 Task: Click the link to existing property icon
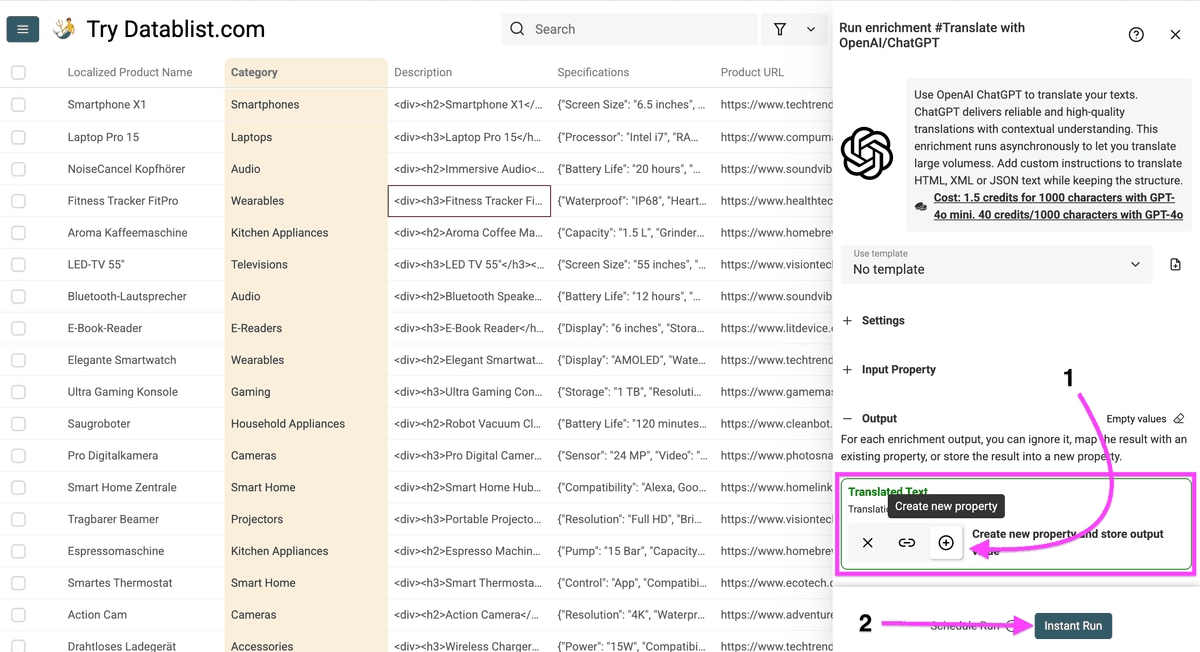(x=907, y=542)
